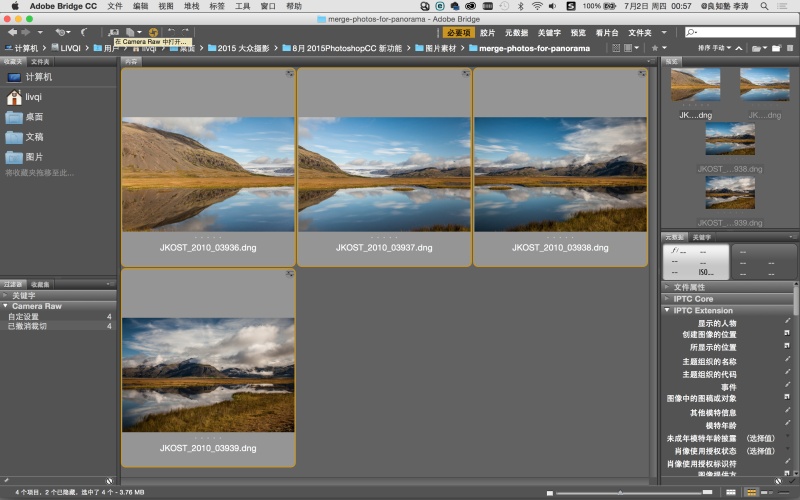
Task: Click 2015 大众摄影 in path bar
Action: click(x=239, y=48)
